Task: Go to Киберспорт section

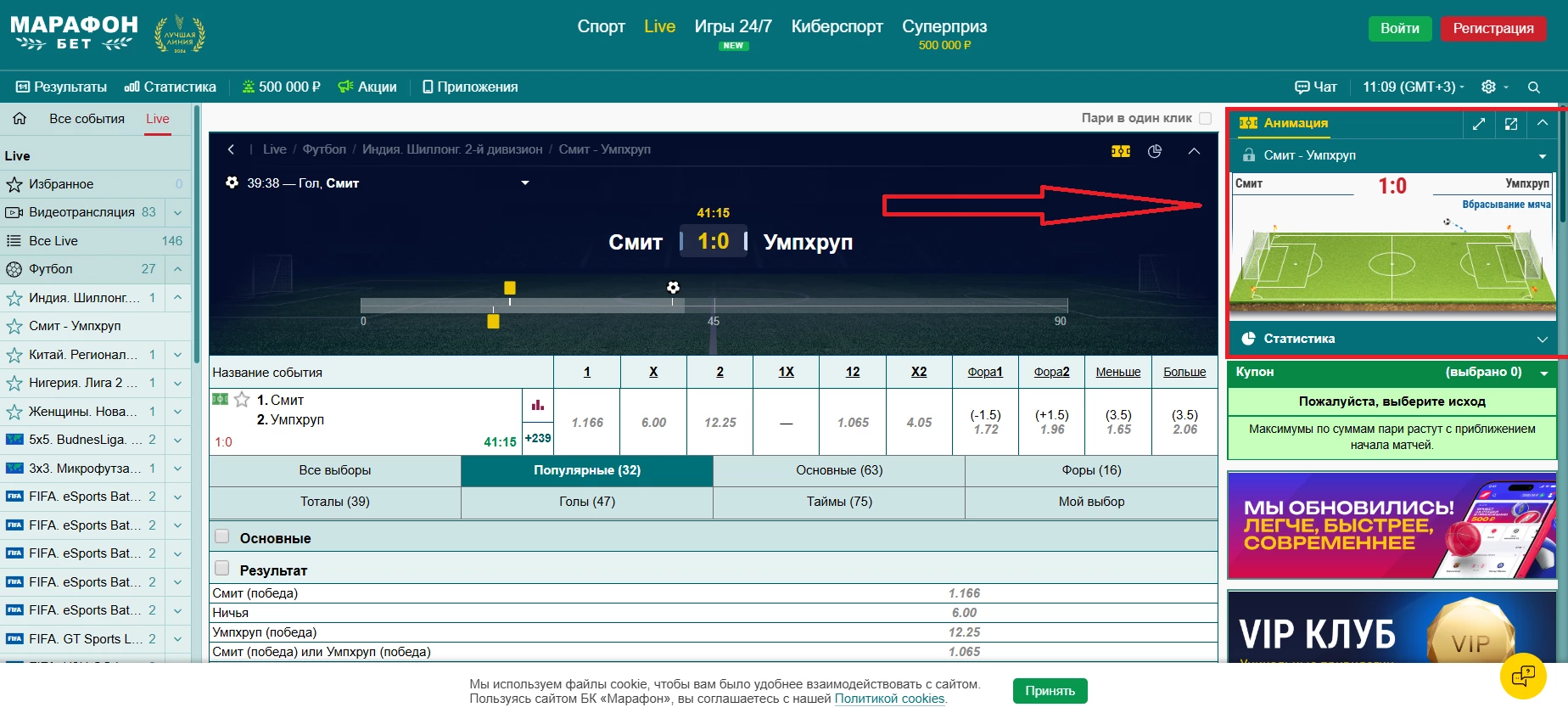Action: 837,26
